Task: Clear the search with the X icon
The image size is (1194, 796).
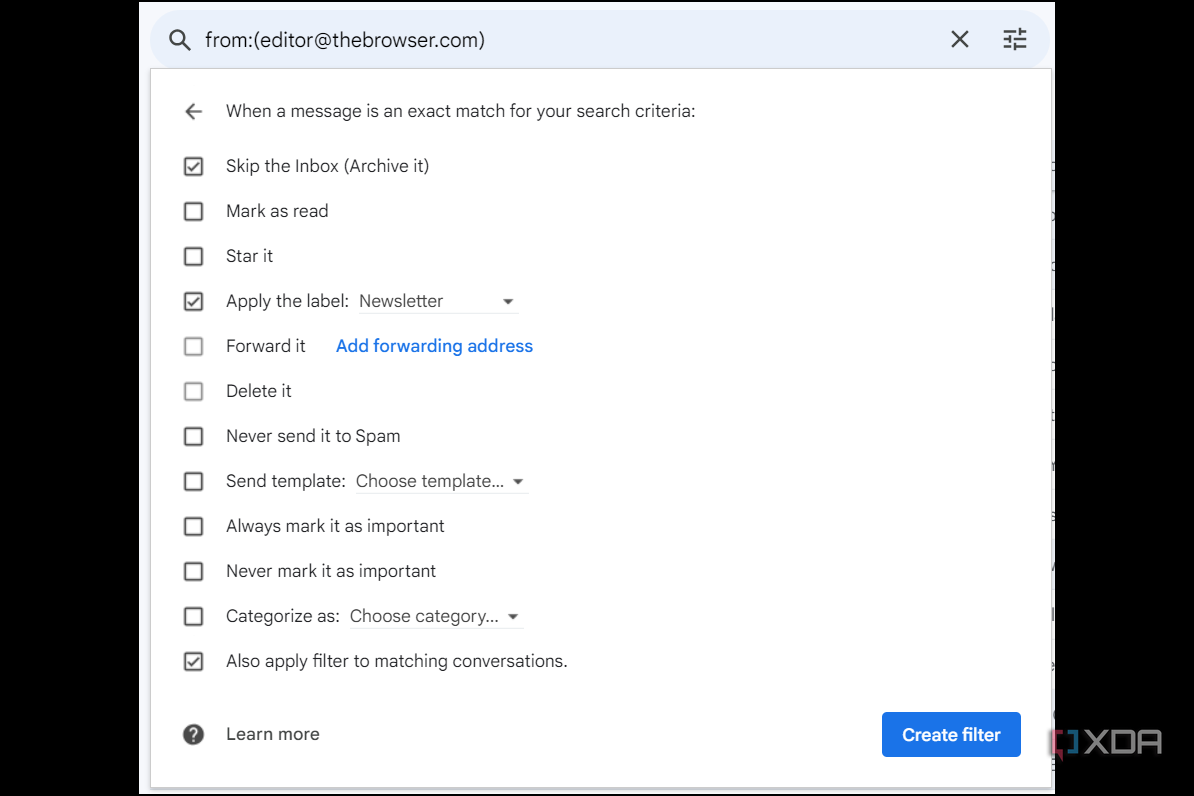Action: (x=959, y=40)
